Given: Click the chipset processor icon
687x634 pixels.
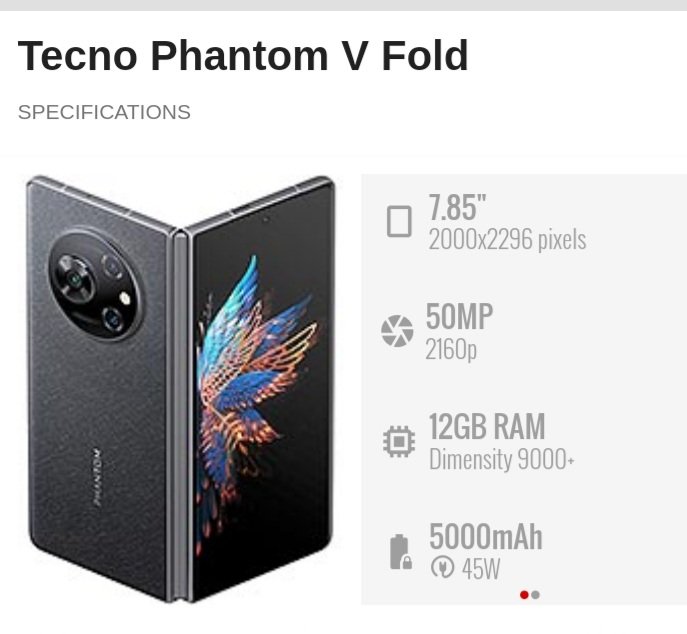Looking at the screenshot, I should (398, 441).
